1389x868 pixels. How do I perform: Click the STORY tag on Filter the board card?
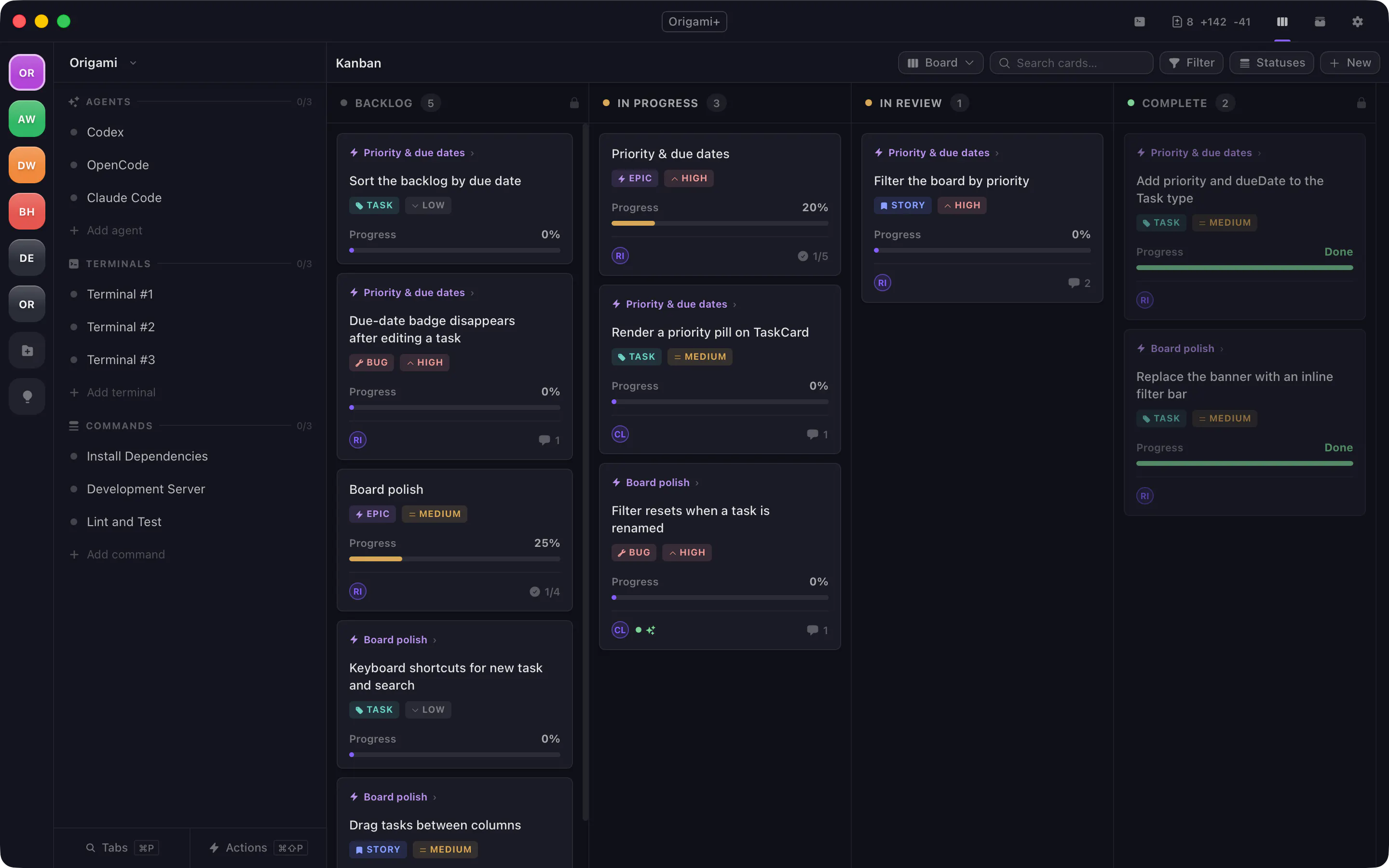(902, 205)
